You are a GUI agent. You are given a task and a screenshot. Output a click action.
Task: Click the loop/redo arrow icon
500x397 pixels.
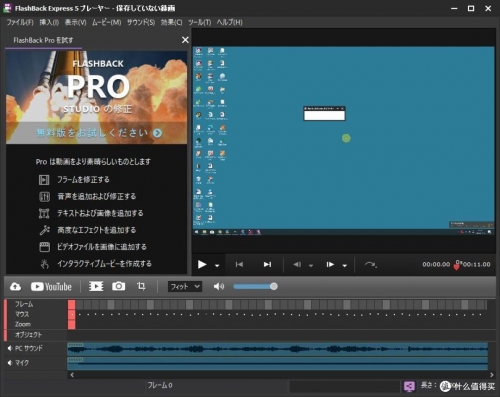coord(370,265)
